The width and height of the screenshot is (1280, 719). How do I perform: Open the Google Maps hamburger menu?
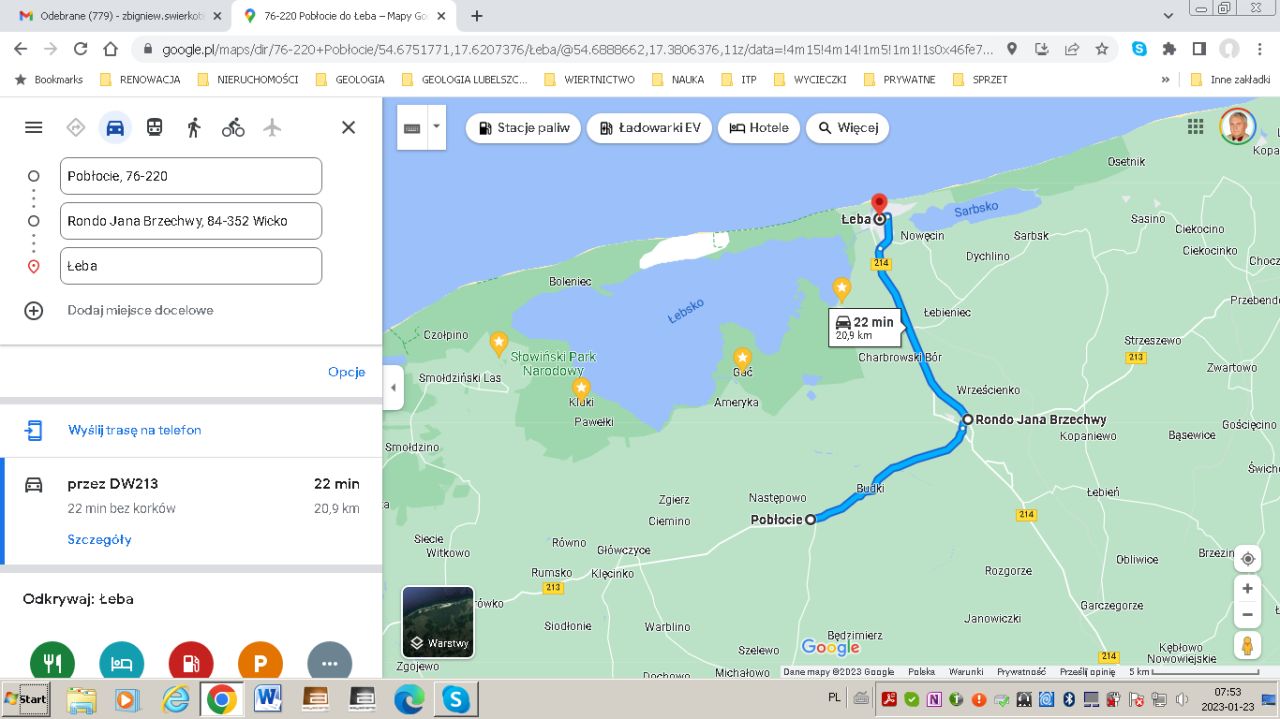pos(34,127)
